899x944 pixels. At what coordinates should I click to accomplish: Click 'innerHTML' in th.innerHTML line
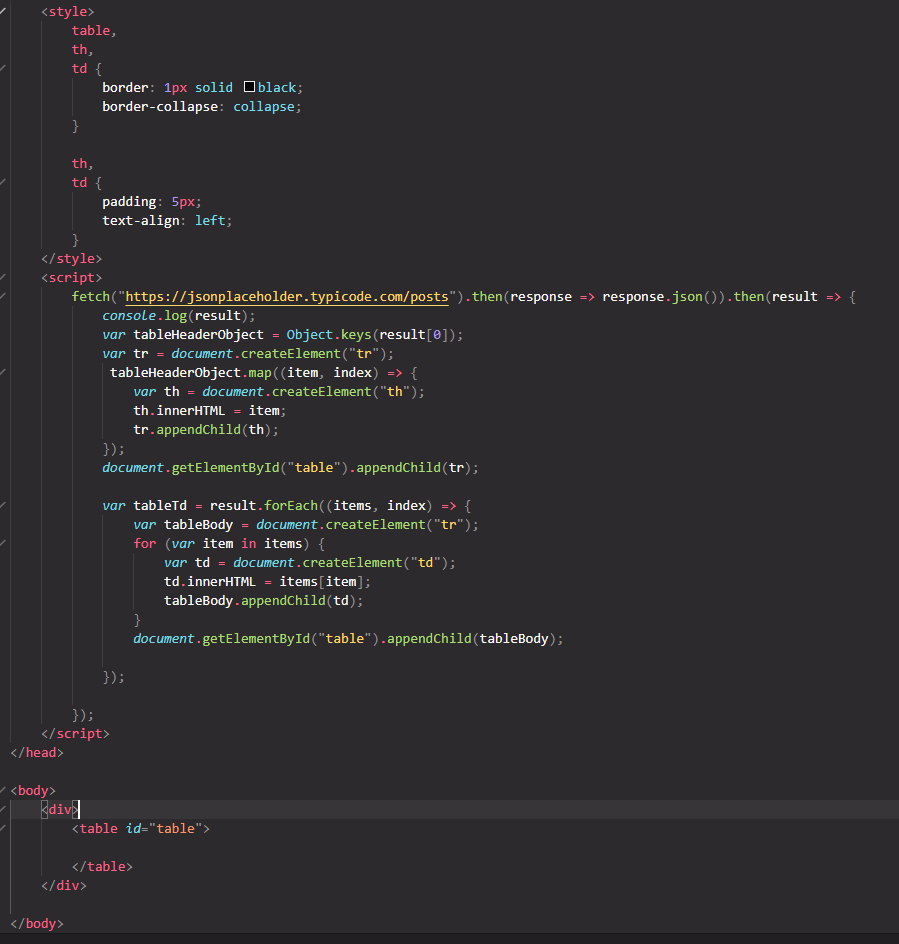pyautogui.click(x=191, y=411)
